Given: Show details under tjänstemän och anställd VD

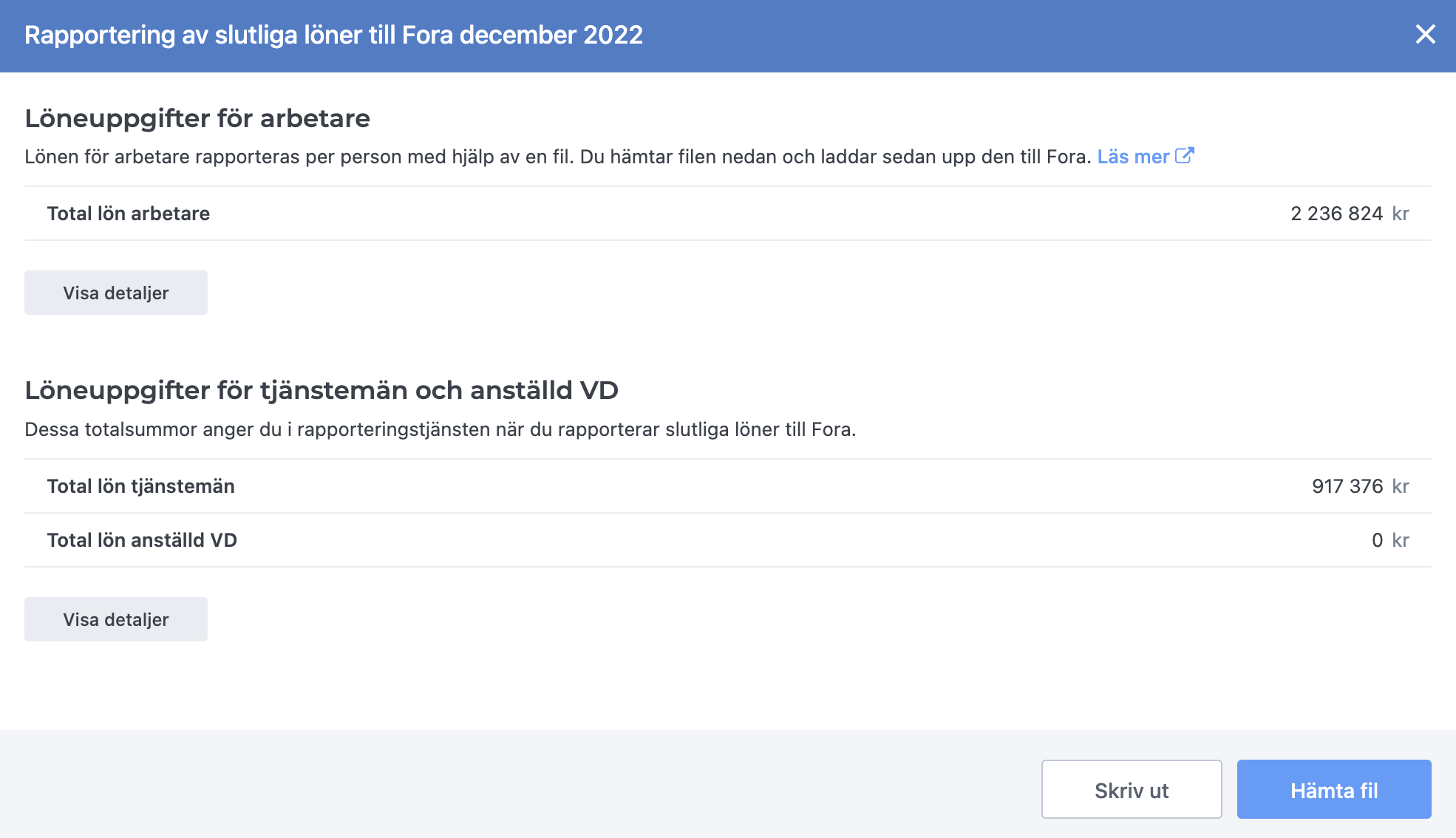Looking at the screenshot, I should (x=115, y=619).
